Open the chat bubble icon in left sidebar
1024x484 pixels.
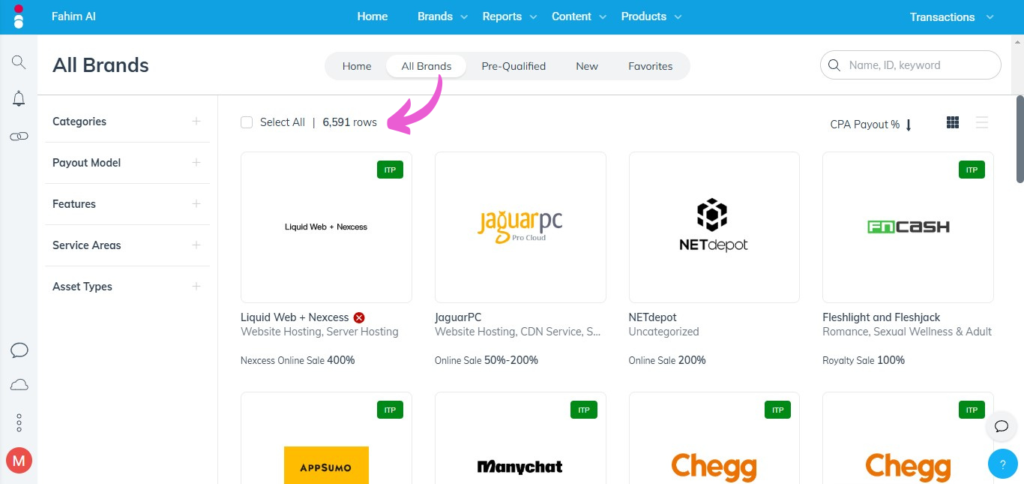19,350
